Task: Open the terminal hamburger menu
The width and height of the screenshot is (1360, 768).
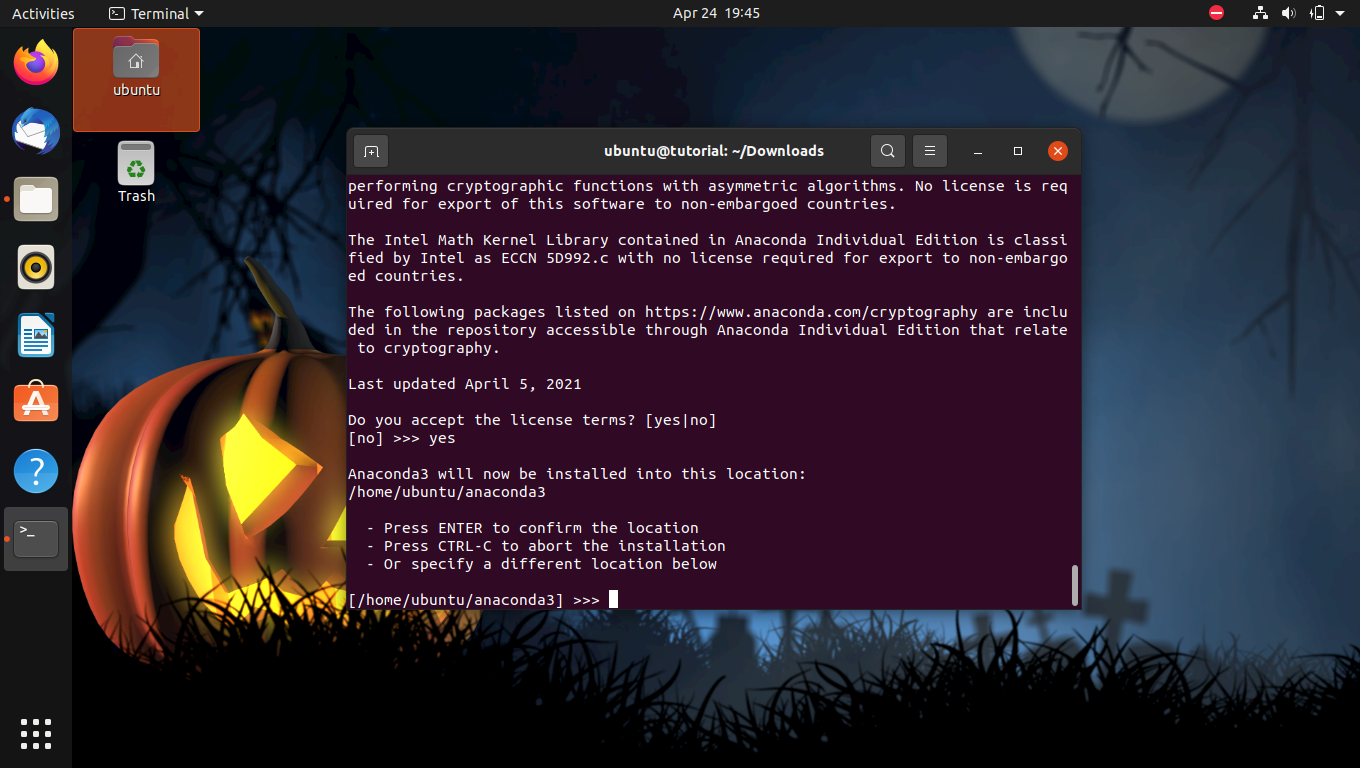Action: point(929,151)
